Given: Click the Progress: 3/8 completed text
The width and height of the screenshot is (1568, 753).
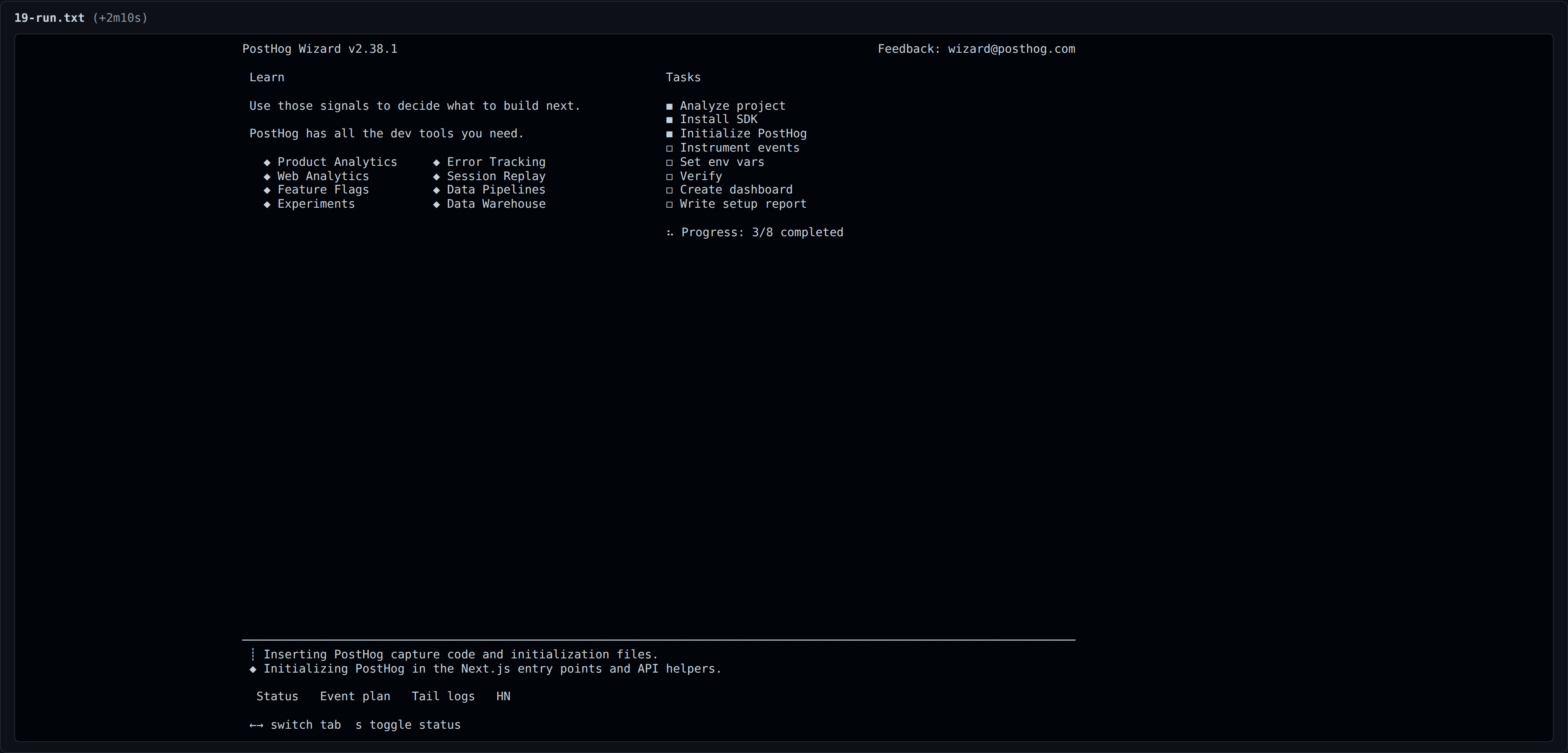Looking at the screenshot, I should pyautogui.click(x=762, y=232).
